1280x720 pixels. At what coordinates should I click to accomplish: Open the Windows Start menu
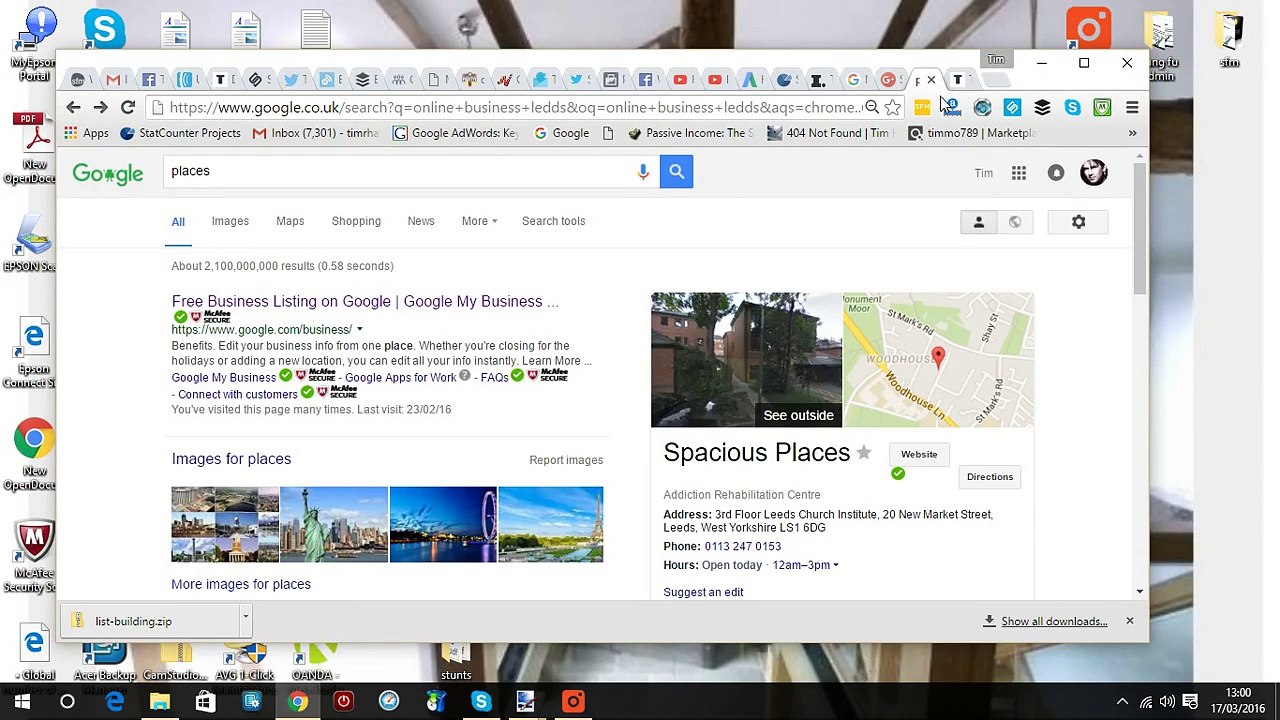coord(22,702)
